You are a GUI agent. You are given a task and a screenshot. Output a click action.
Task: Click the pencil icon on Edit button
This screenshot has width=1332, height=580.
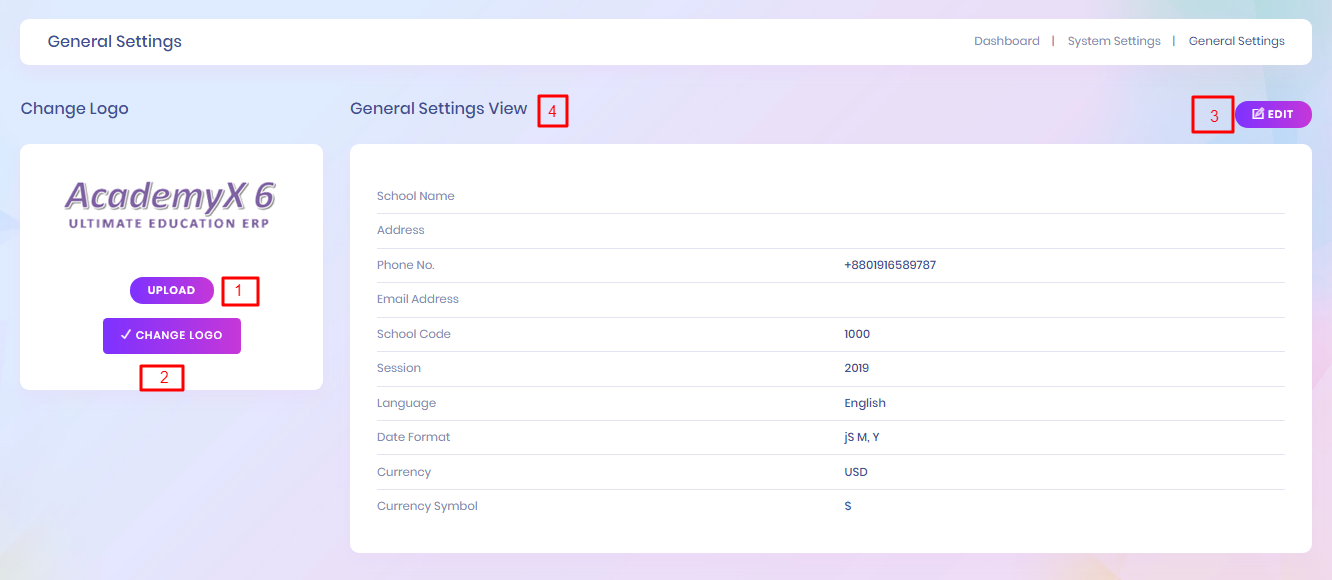(1258, 114)
